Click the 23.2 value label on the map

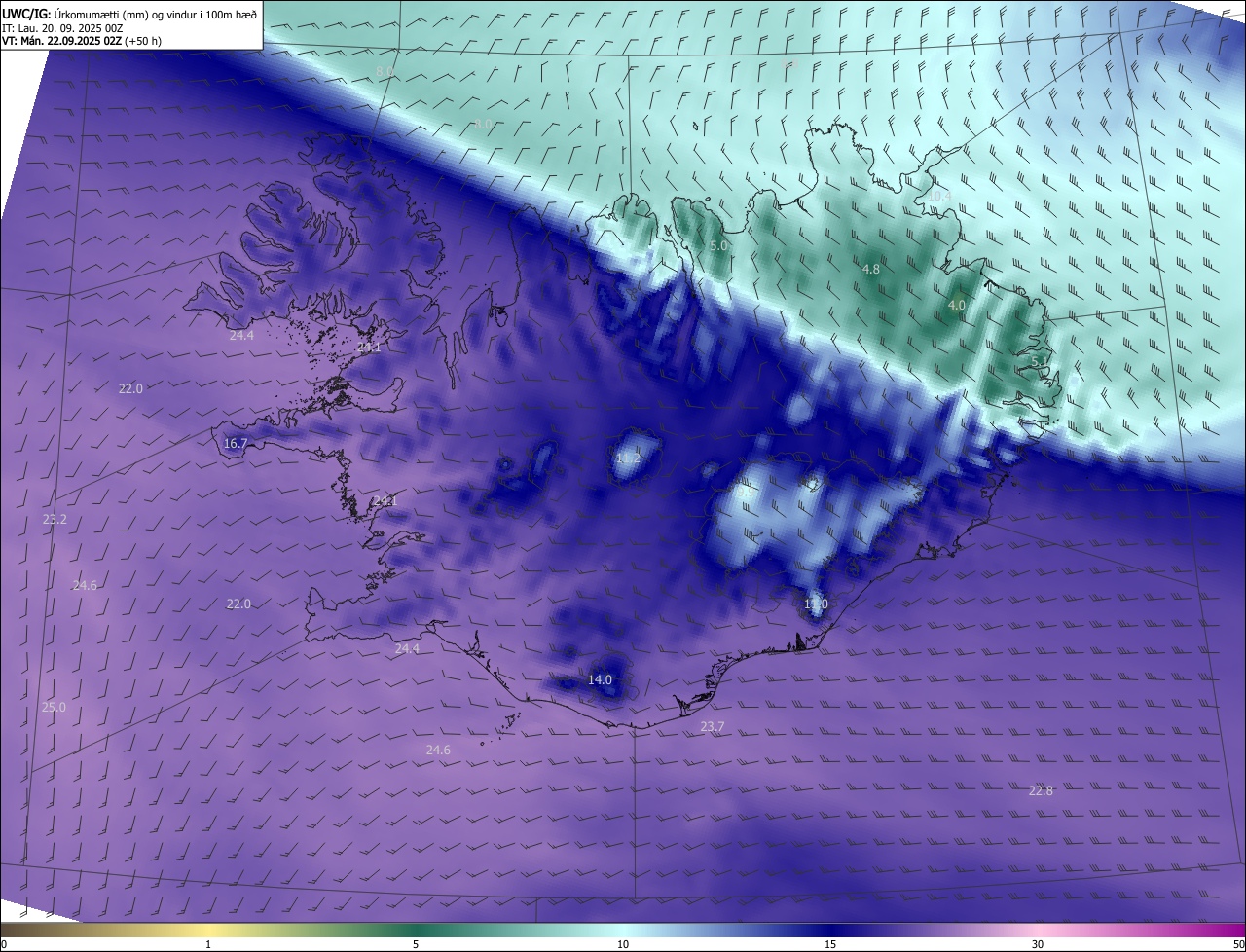tap(55, 520)
